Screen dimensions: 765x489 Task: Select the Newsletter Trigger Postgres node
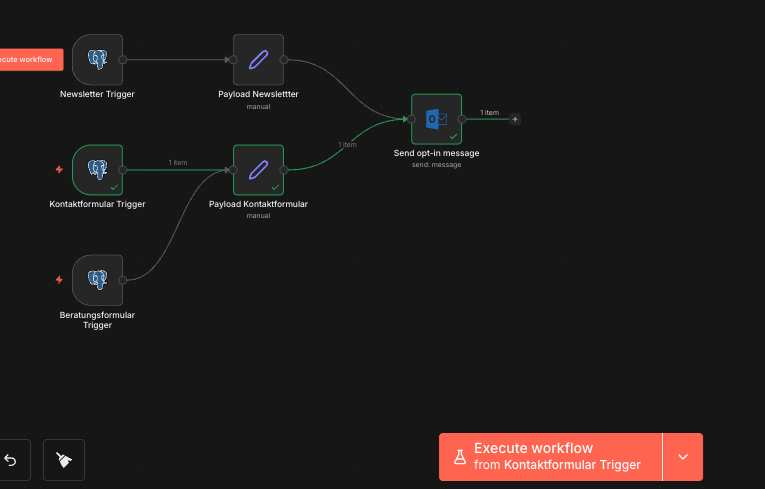pyautogui.click(x=98, y=60)
